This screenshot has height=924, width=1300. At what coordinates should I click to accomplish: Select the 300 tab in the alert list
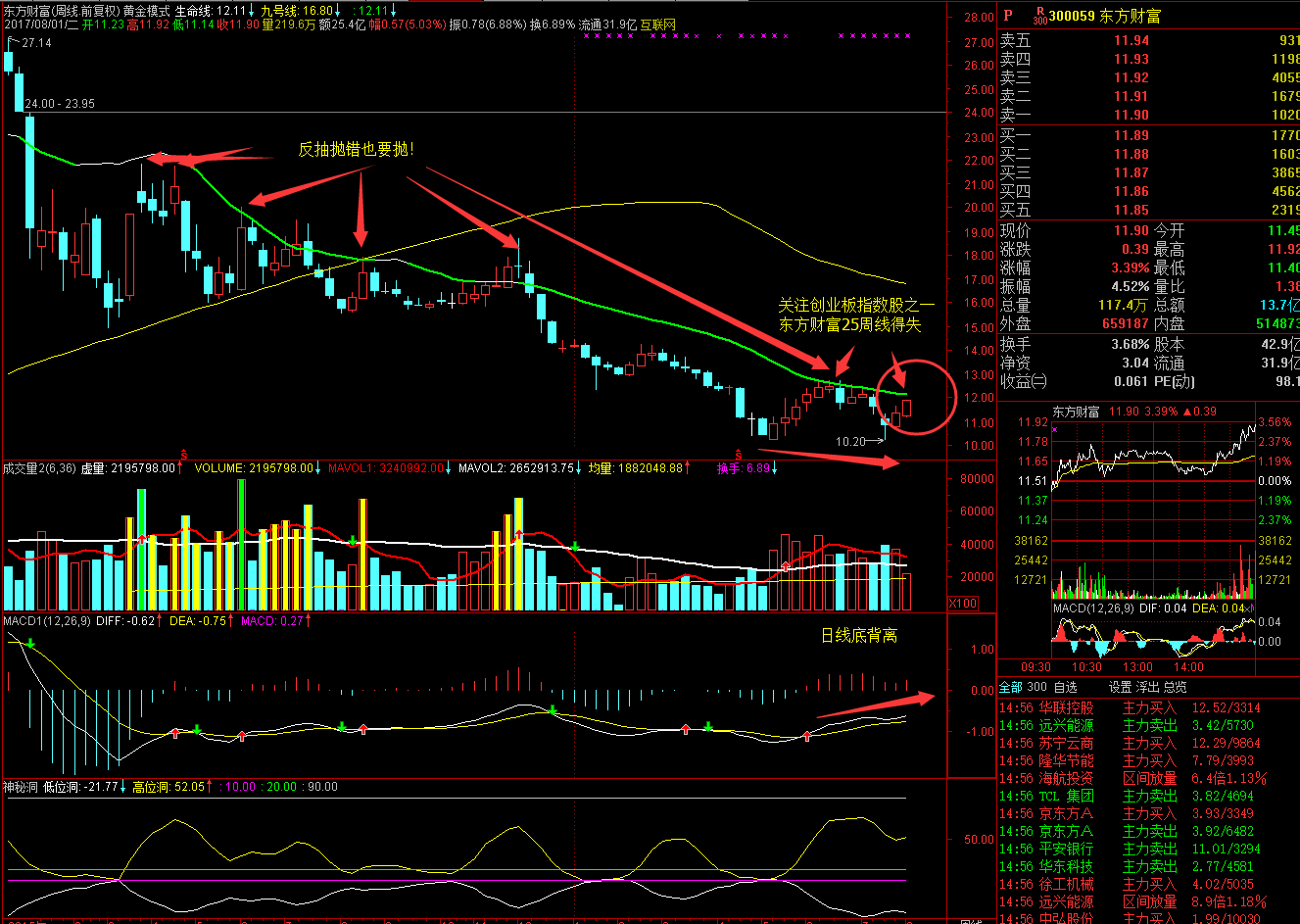tap(1036, 687)
